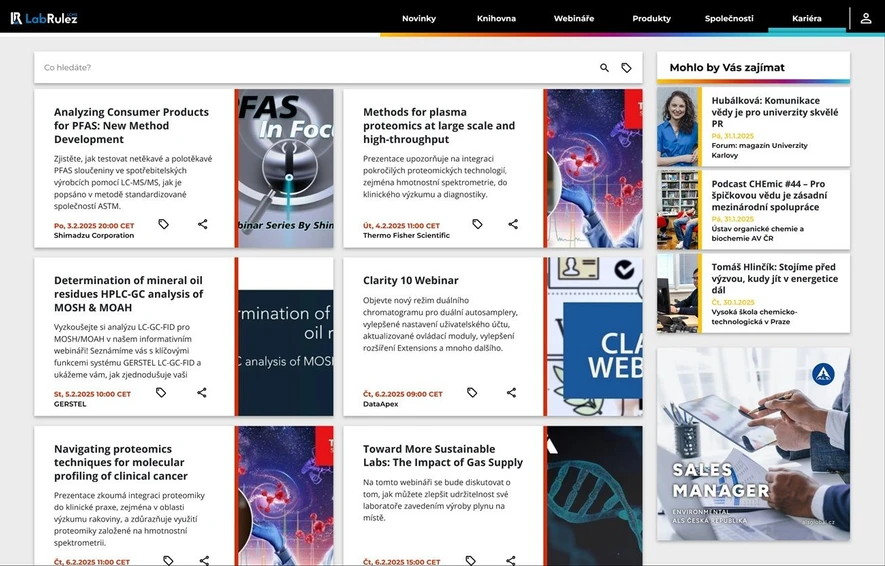Viewport: 885px width, 566px height.
Task: Click tag icon on PFAS webinar card
Action: click(x=163, y=224)
